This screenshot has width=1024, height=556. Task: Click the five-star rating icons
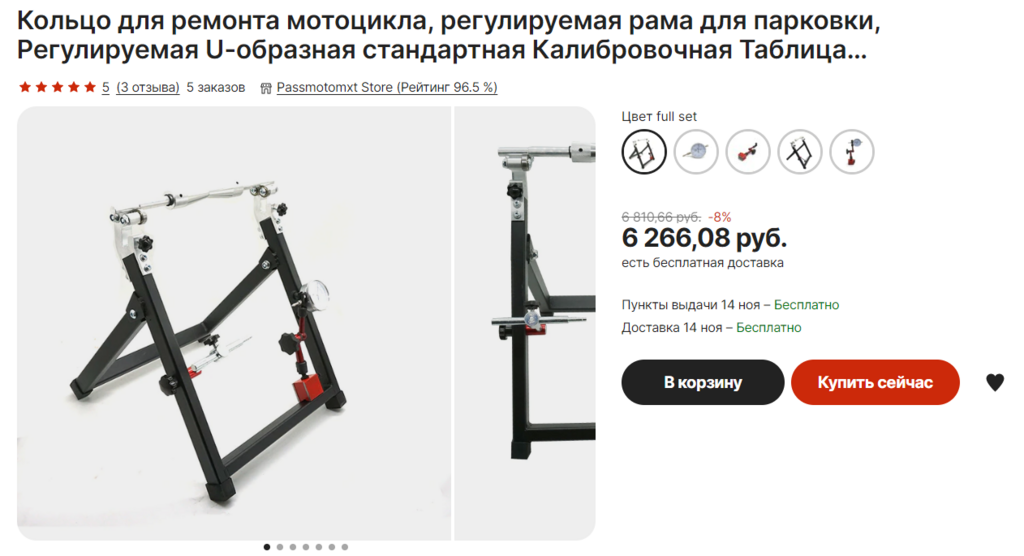point(57,88)
